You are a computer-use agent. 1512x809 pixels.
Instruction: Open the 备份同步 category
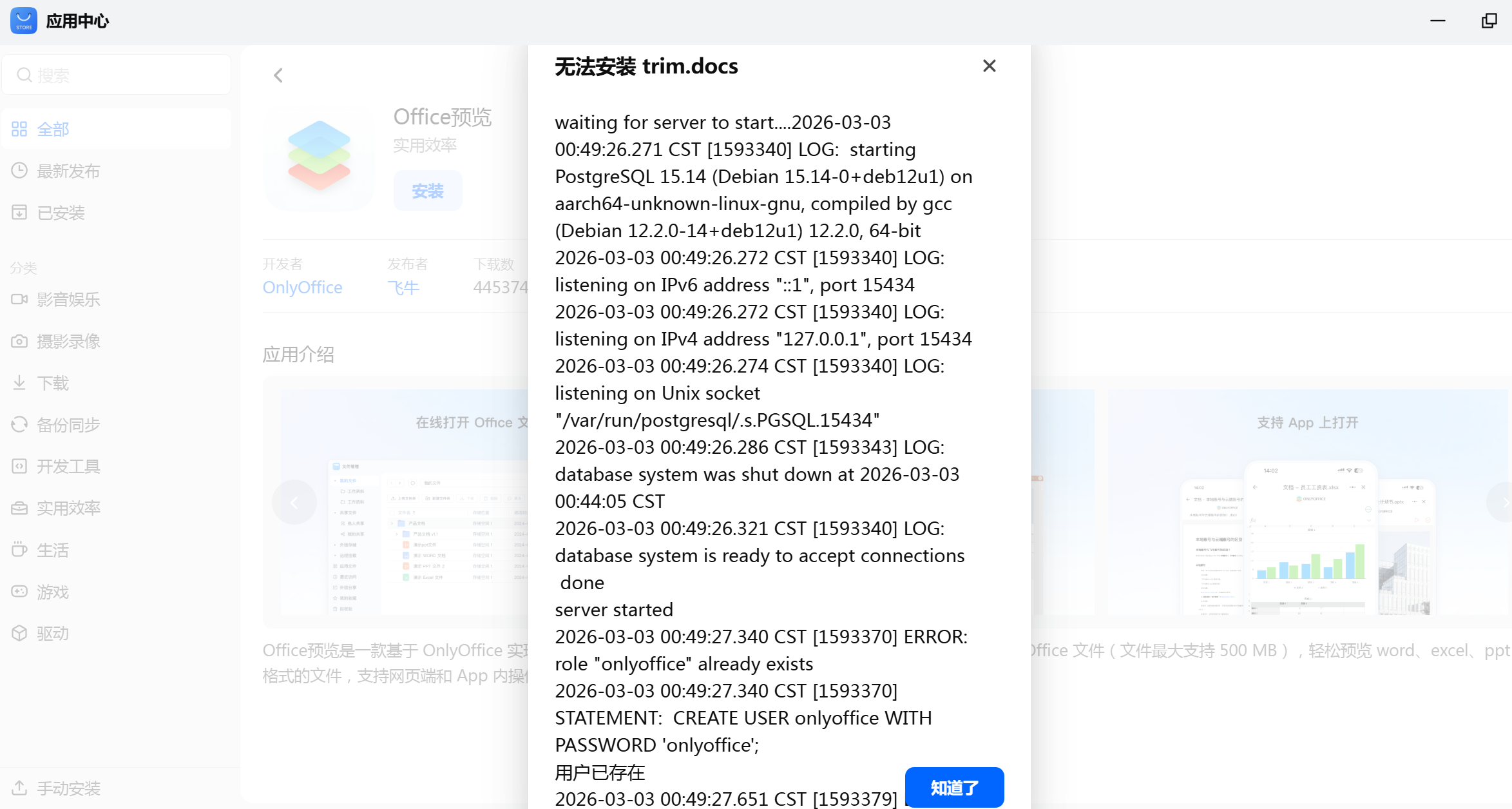coord(68,425)
